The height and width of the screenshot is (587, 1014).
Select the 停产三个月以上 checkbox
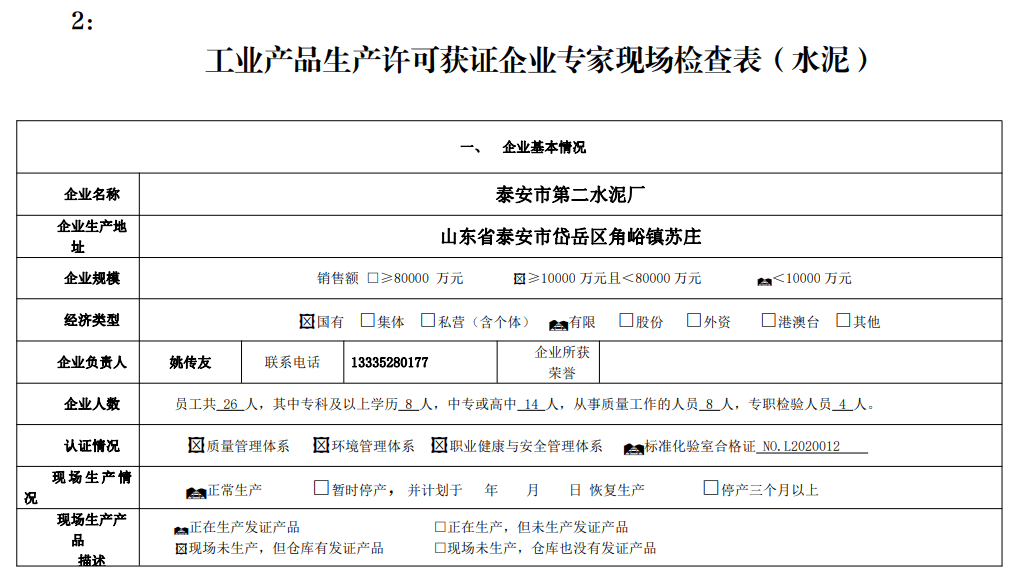coord(711,489)
